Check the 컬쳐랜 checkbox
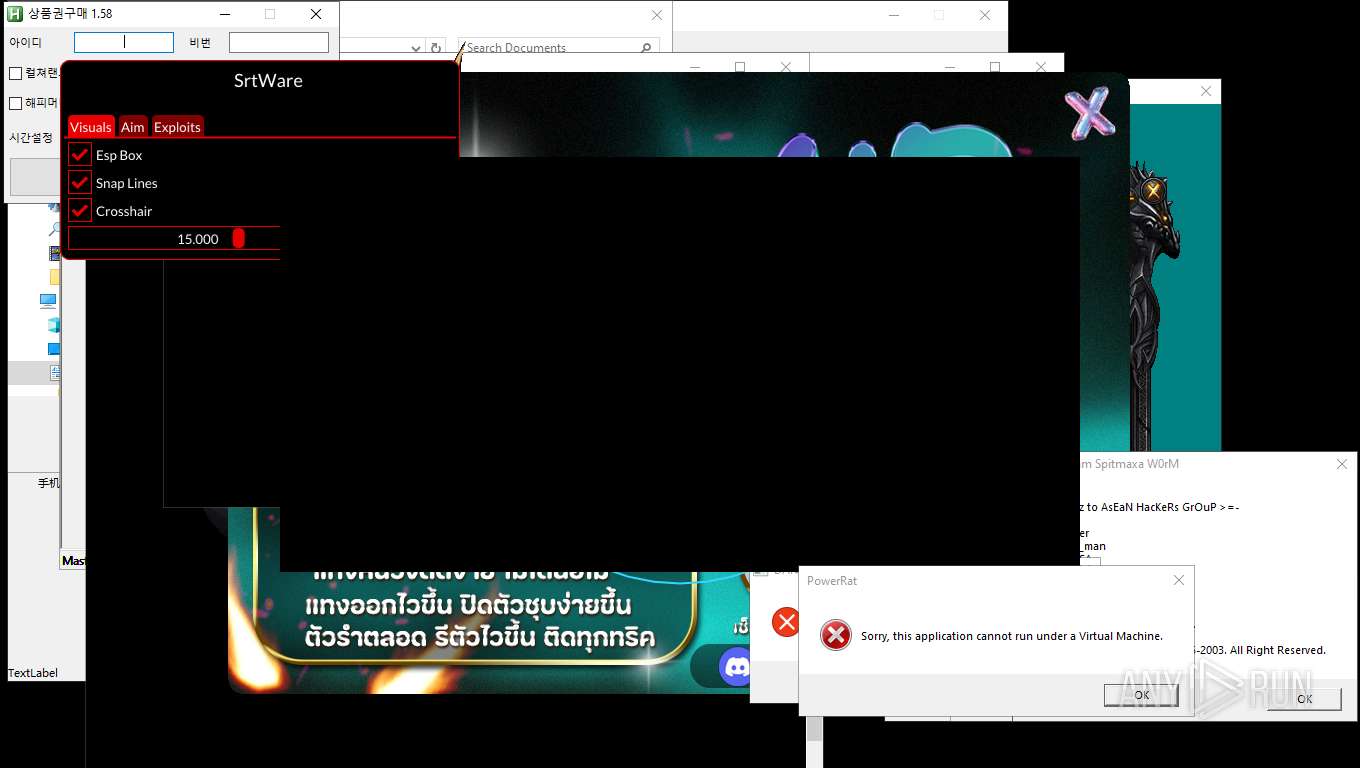The height and width of the screenshot is (768, 1360). 16,73
